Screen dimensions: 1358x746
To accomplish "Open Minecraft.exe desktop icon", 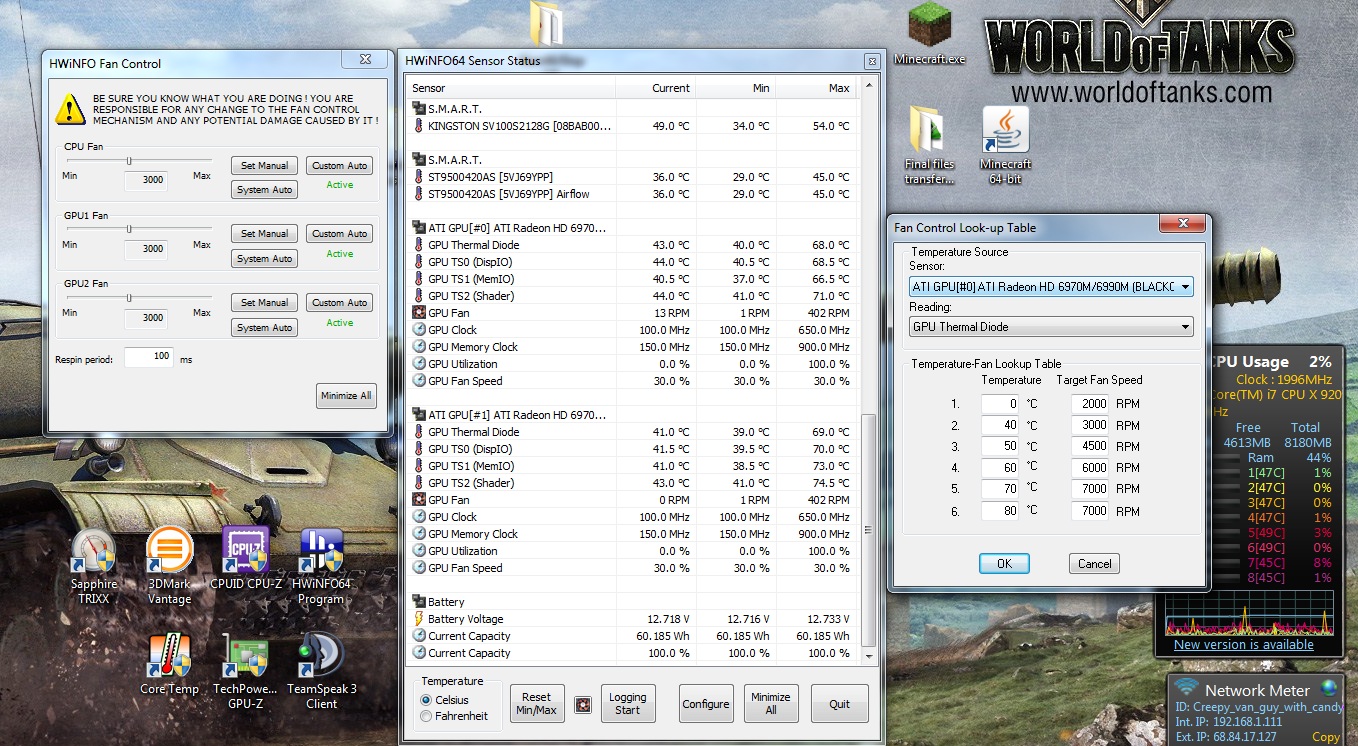I will coord(930,35).
